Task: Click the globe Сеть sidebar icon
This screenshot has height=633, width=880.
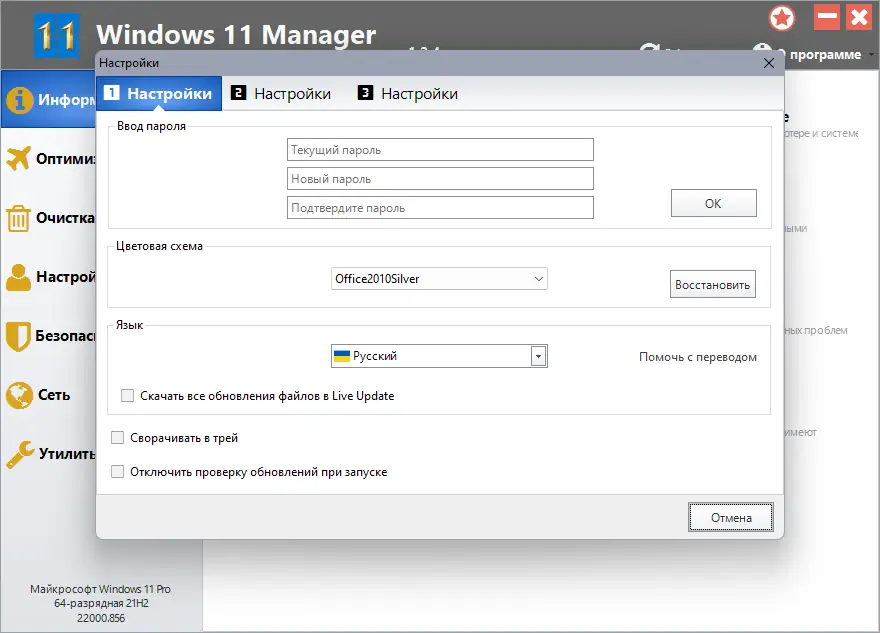Action: [x=19, y=395]
